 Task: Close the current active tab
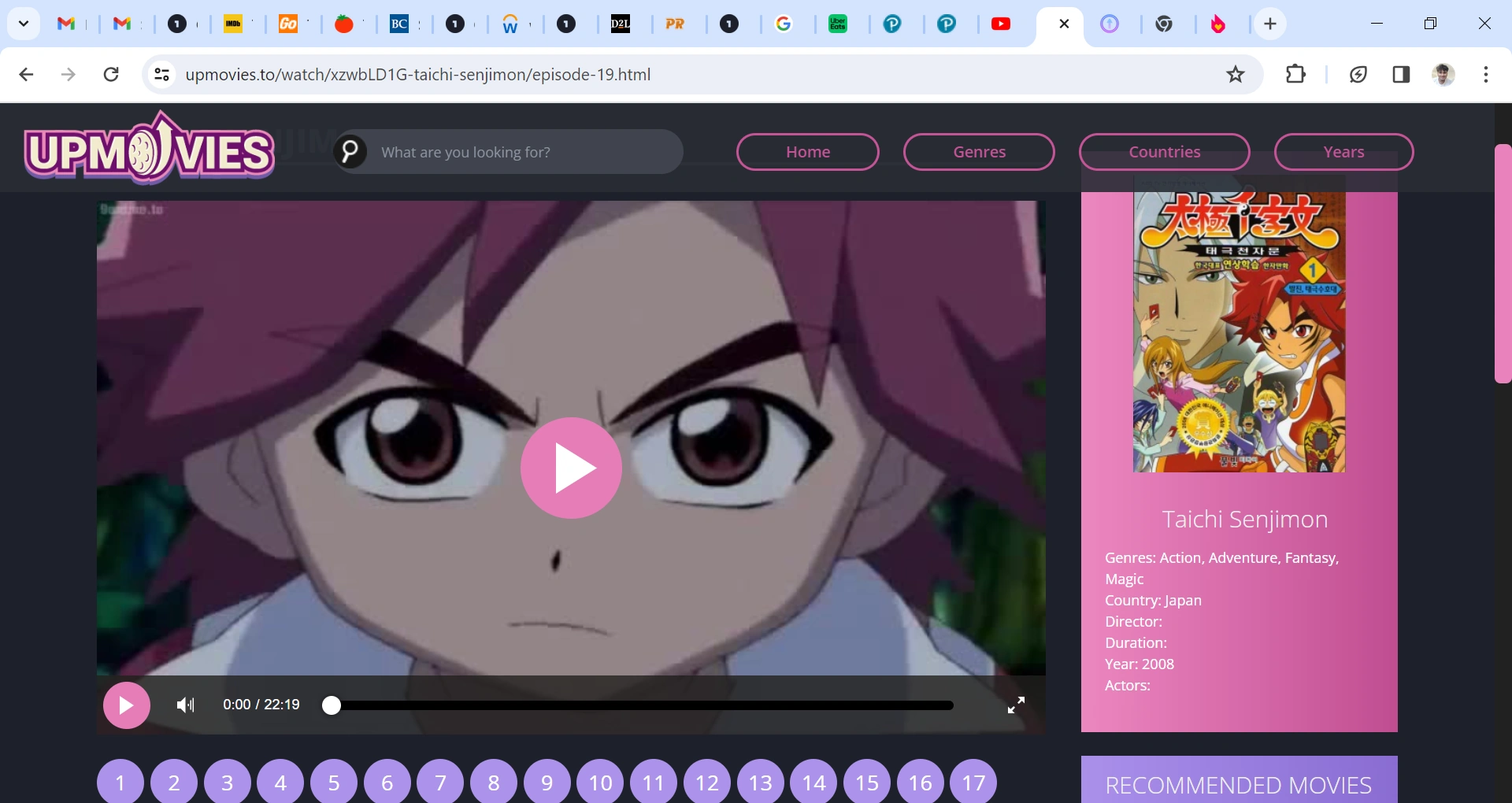coord(1064,24)
